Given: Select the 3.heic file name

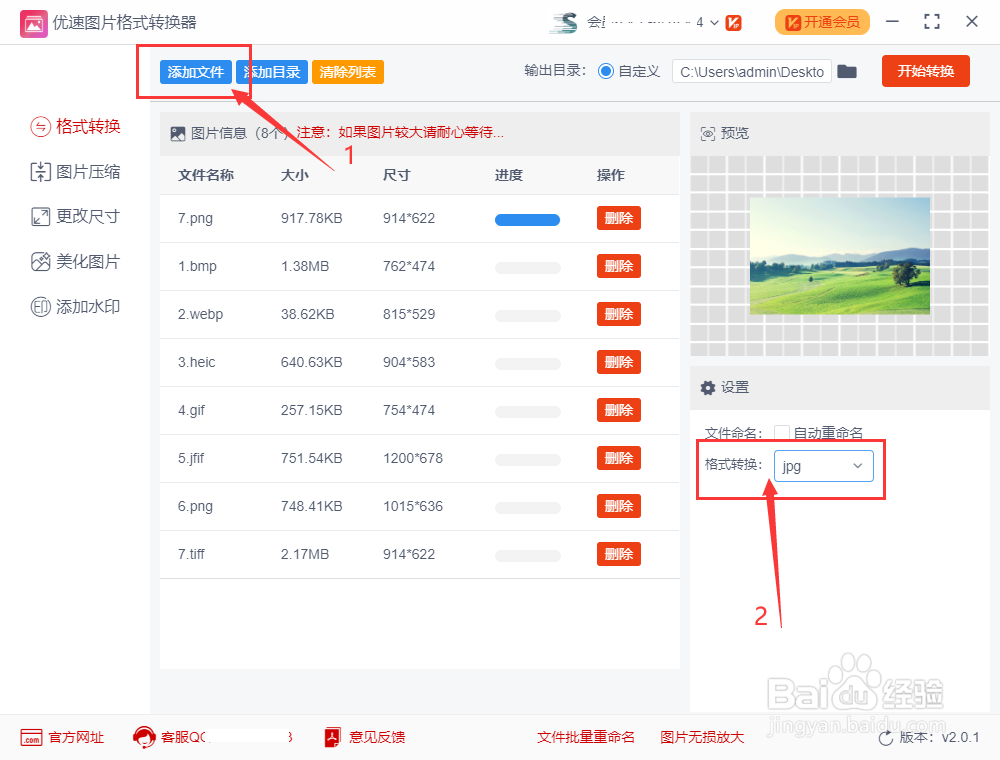Looking at the screenshot, I should (x=196, y=362).
